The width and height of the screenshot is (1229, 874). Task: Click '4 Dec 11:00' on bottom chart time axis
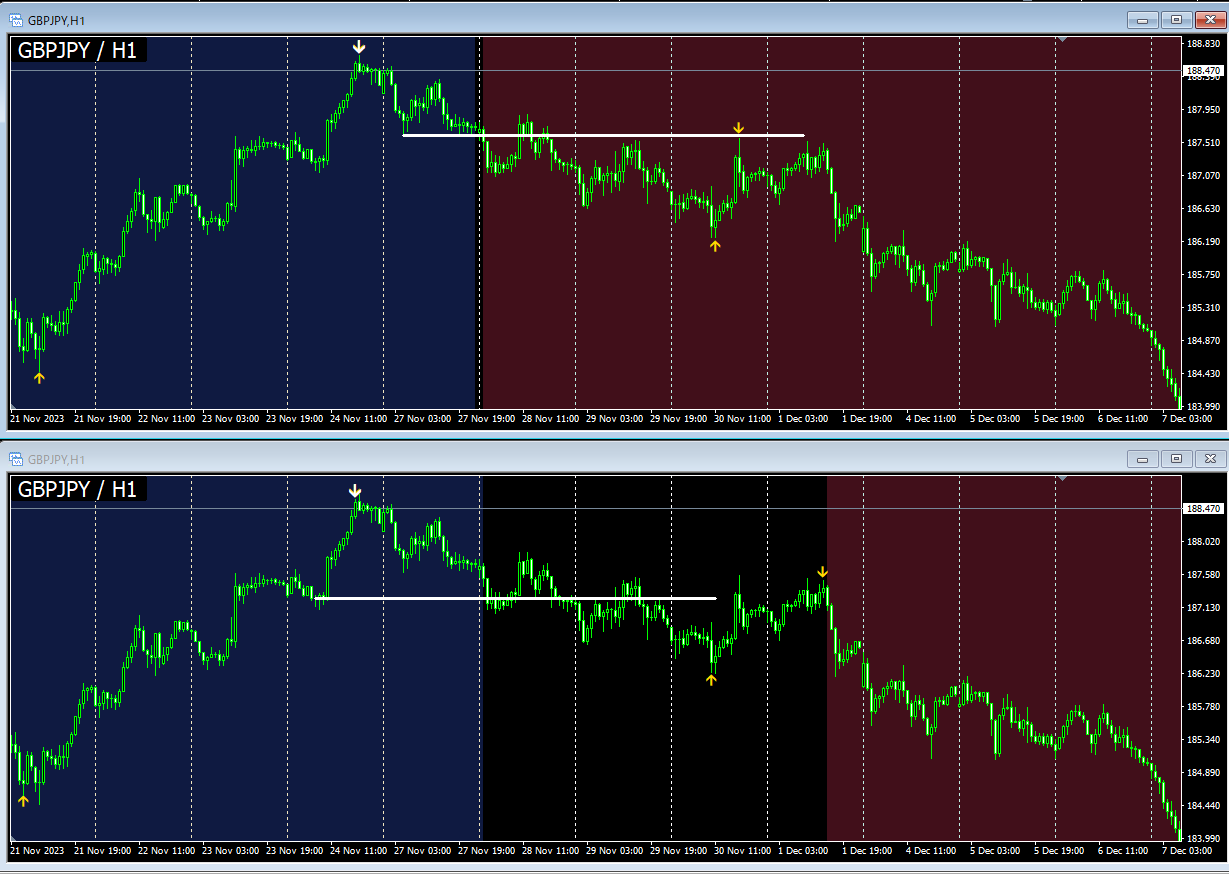(x=931, y=851)
